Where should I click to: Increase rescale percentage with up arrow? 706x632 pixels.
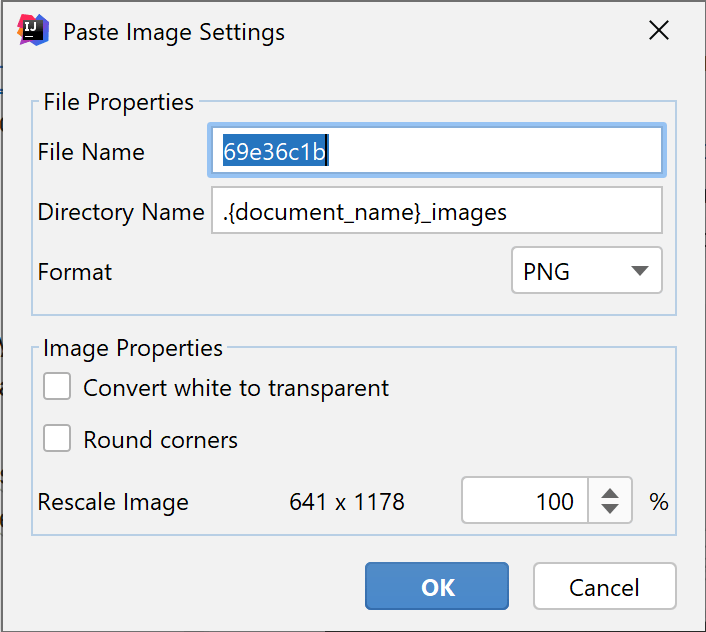(x=610, y=493)
